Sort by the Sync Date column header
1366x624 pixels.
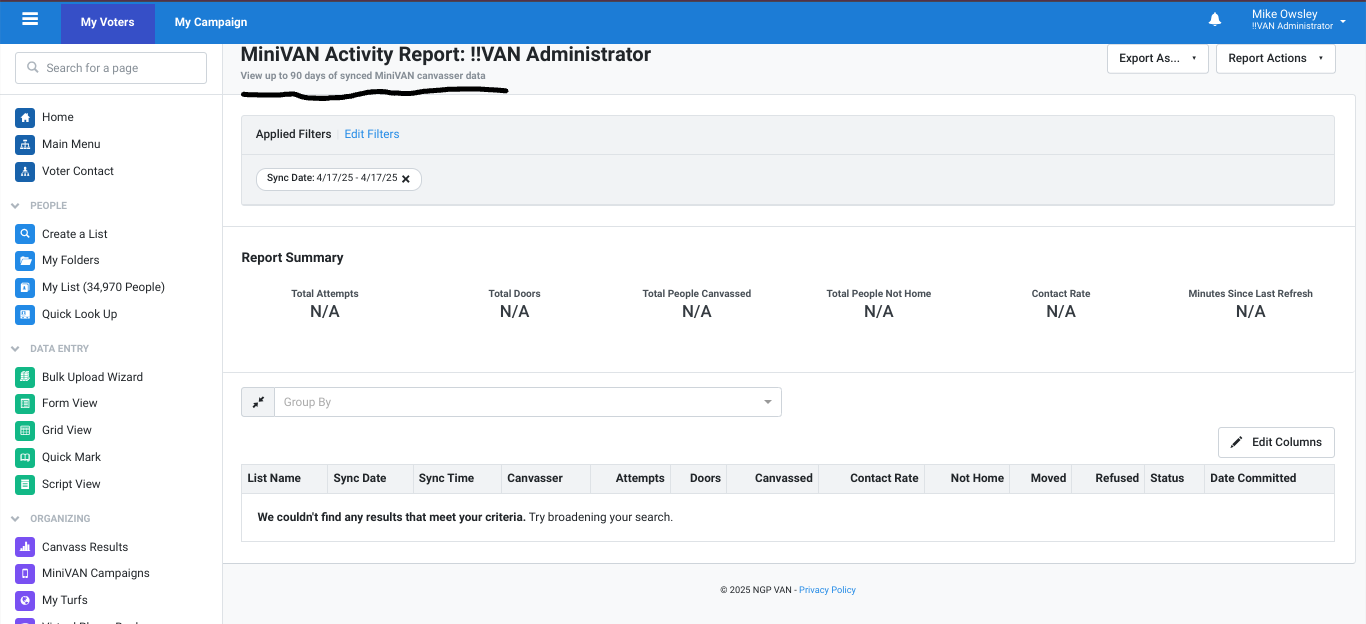(x=360, y=478)
